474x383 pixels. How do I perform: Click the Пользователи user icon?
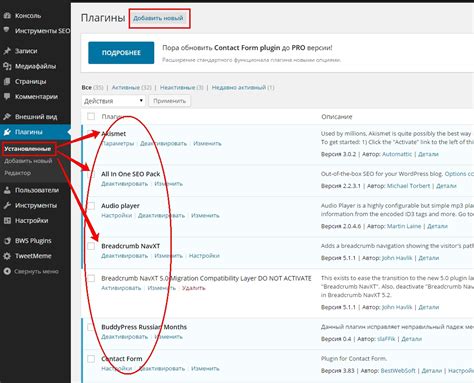tap(7, 190)
